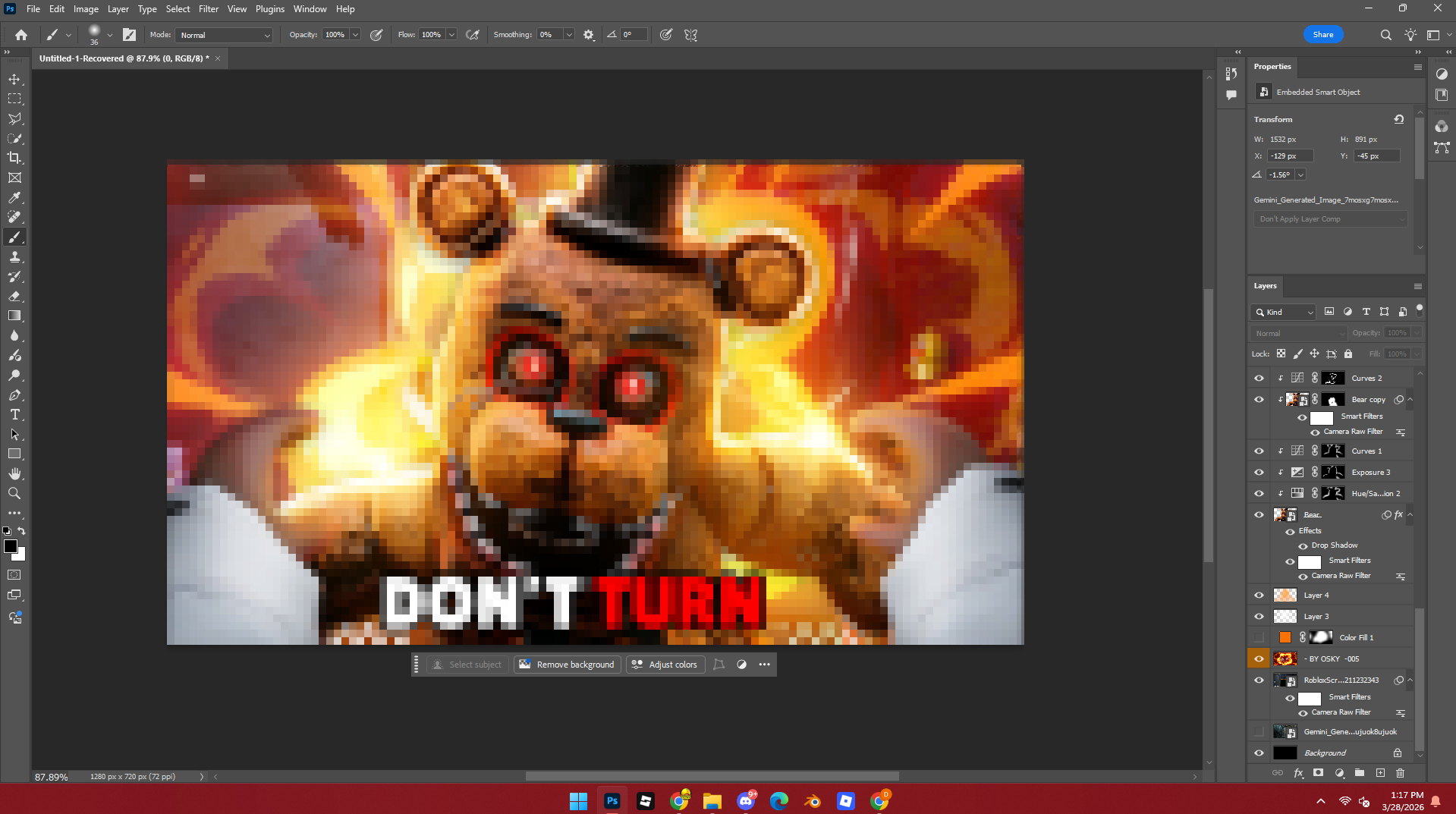
Task: Choose the Horizontal Type tool
Action: click(14, 415)
